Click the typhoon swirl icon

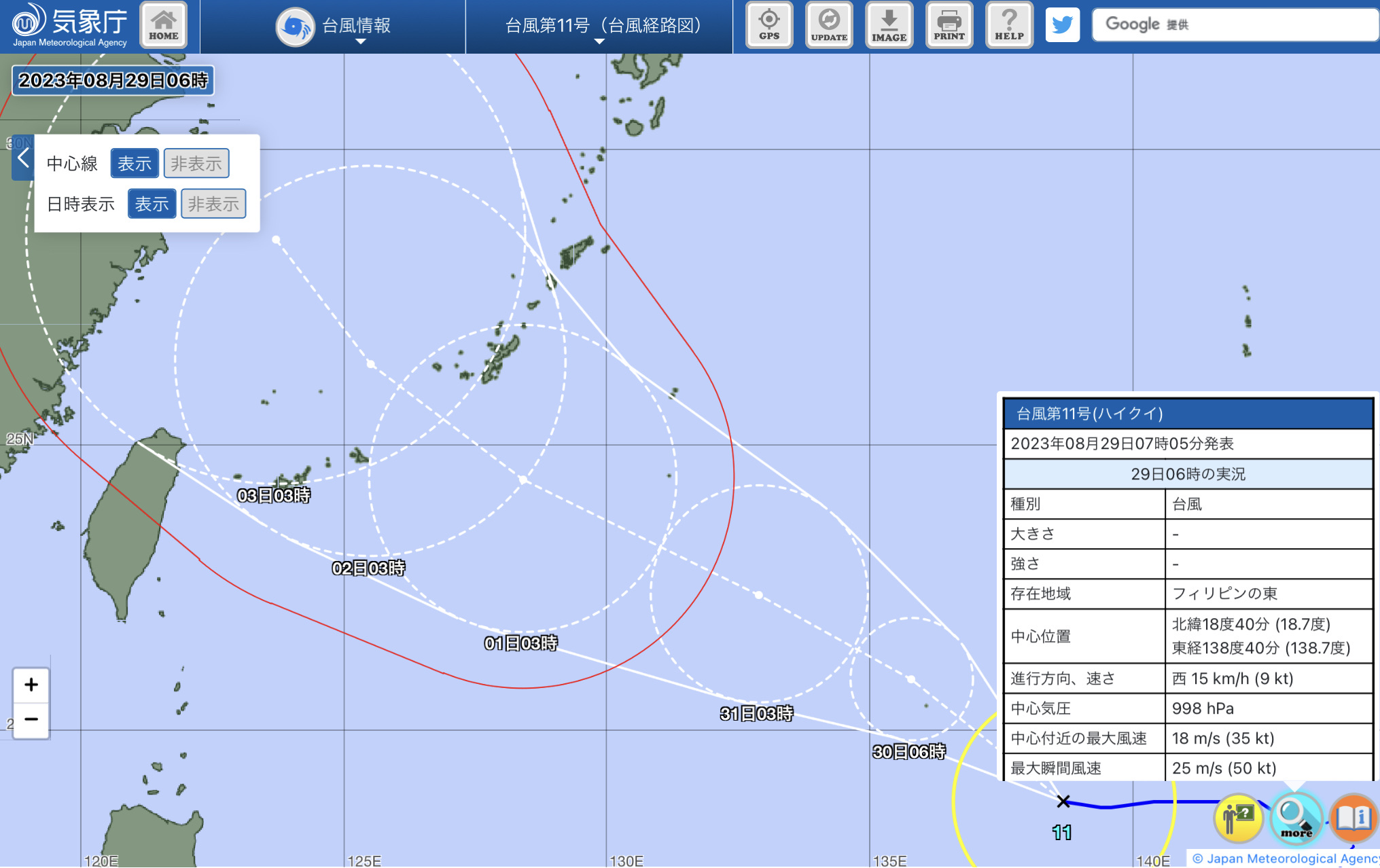click(x=295, y=26)
